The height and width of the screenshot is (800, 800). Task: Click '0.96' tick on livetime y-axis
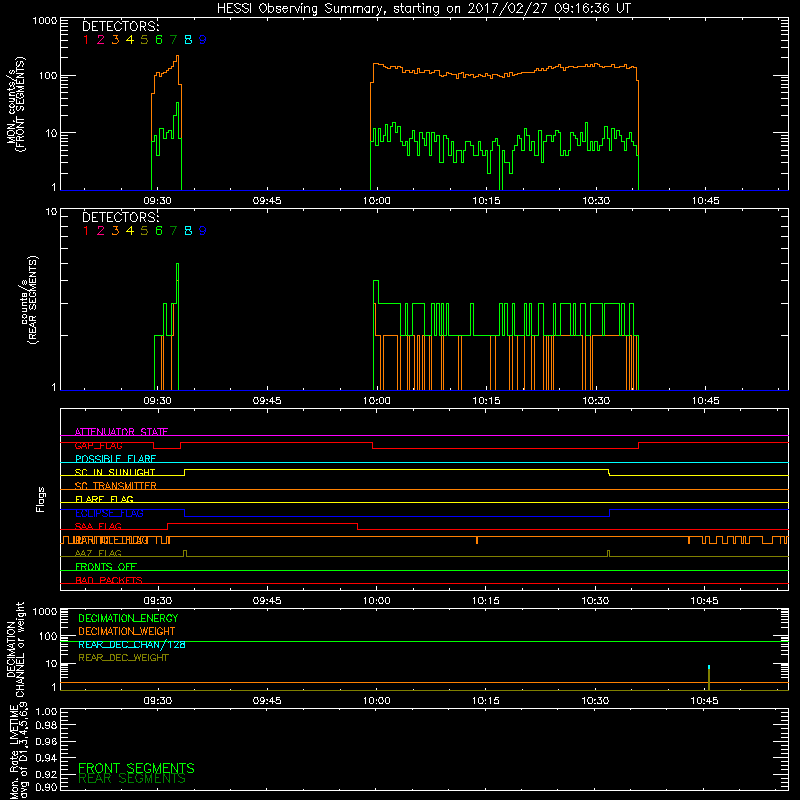pos(46,741)
